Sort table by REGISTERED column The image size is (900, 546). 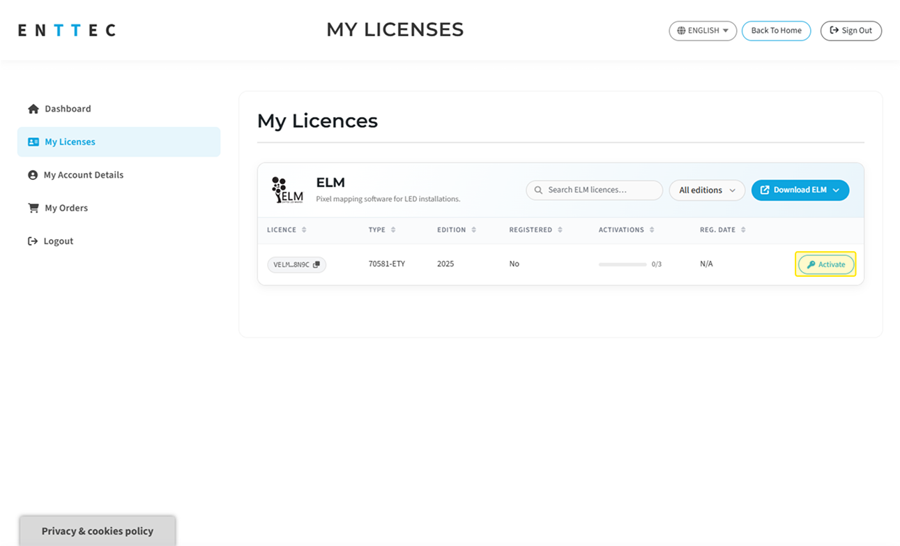(536, 230)
